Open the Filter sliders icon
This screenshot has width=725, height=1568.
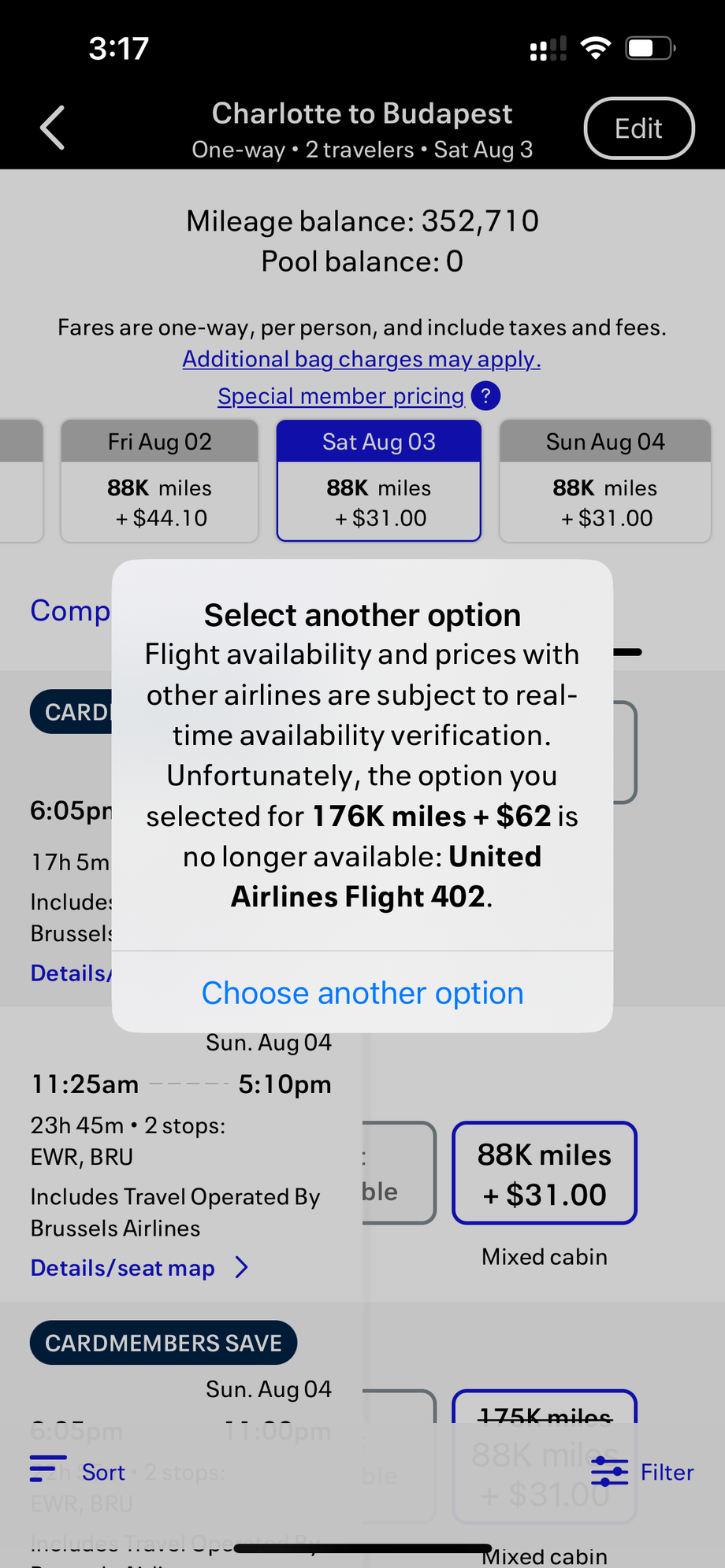tap(609, 1471)
